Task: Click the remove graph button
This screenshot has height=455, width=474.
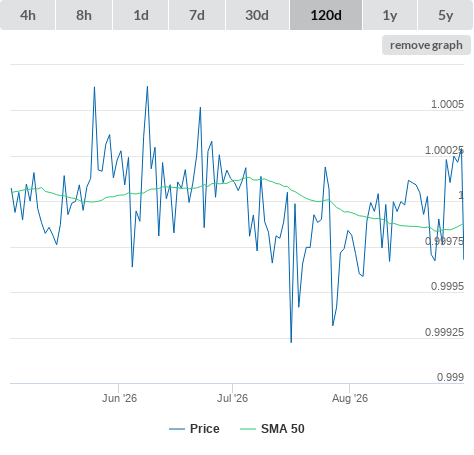Action: point(426,45)
